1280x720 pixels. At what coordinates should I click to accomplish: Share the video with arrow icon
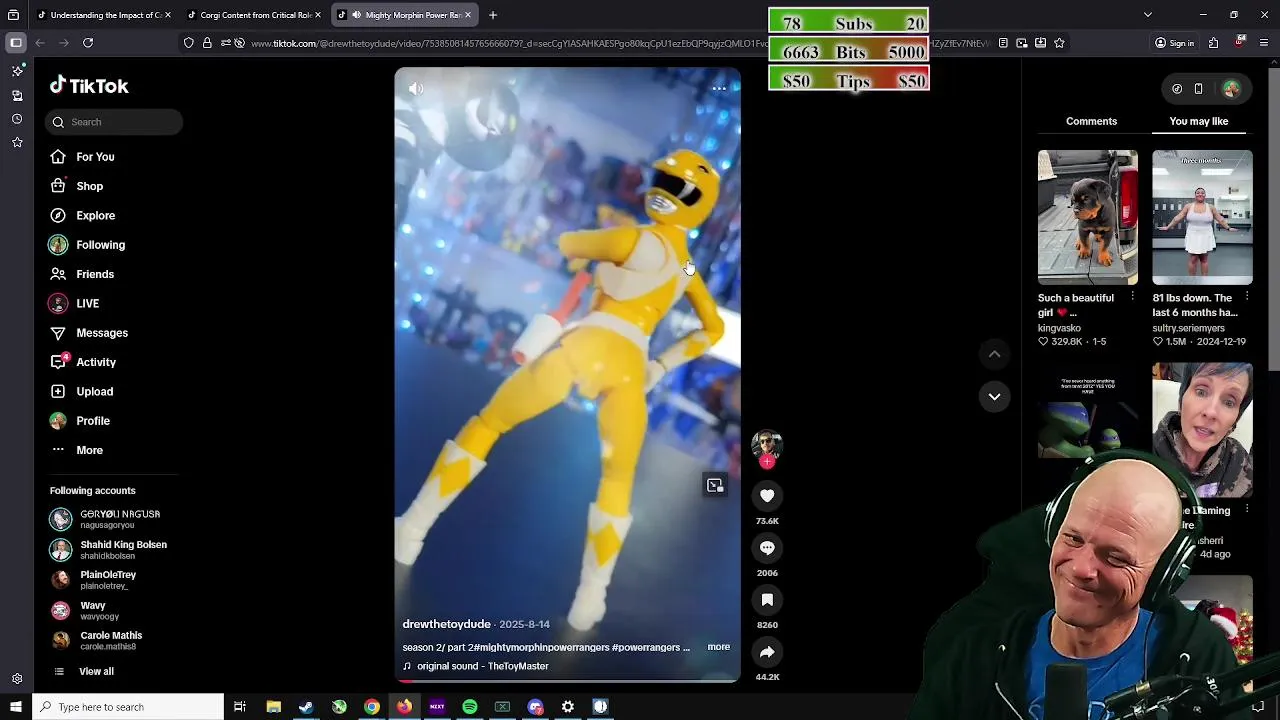(x=767, y=652)
